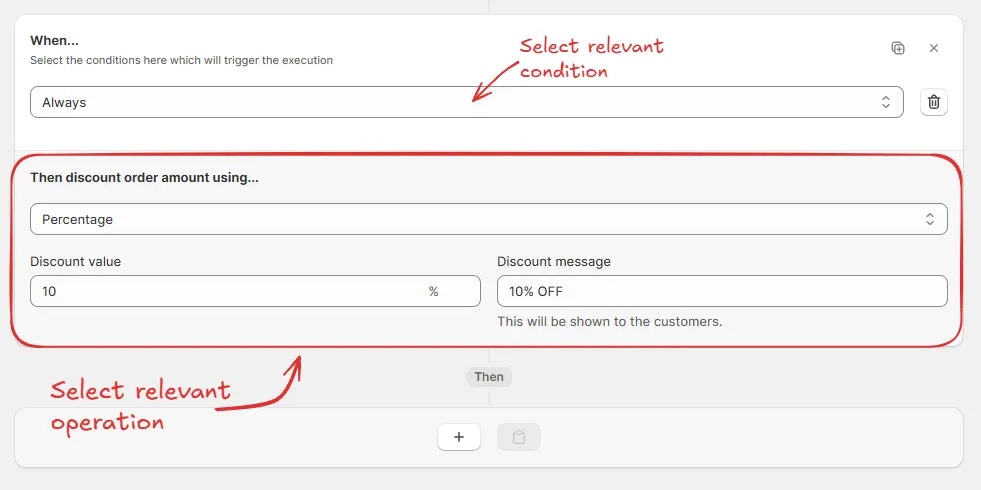Open the Always condition dropdown

point(467,102)
